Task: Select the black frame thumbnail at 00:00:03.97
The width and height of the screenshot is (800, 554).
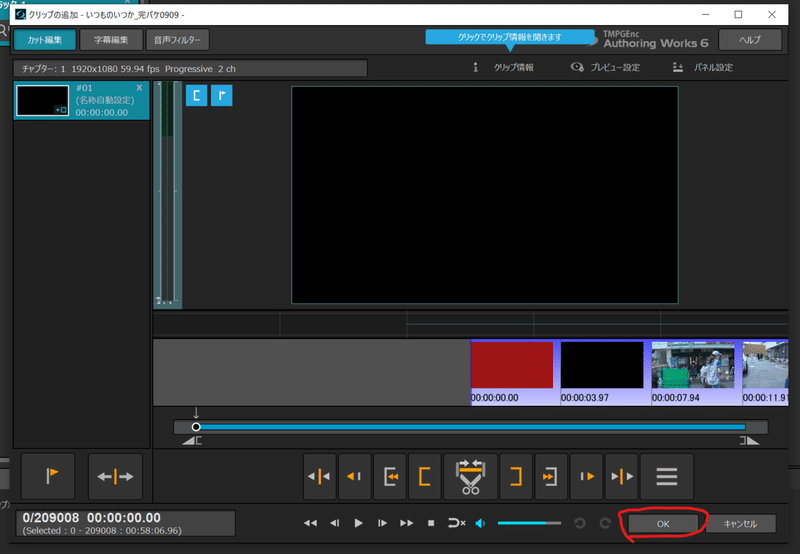Action: coord(602,365)
